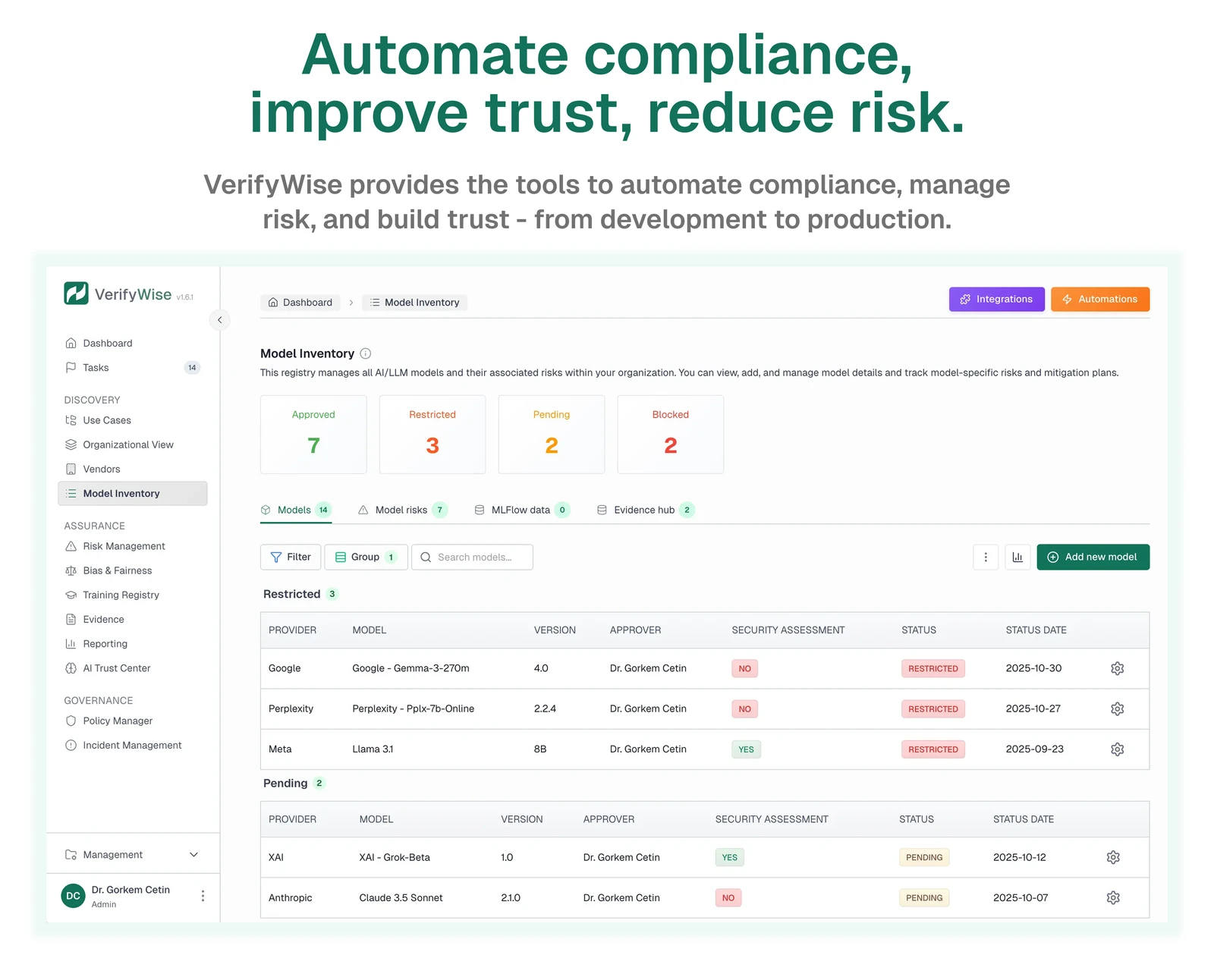
Task: Select the Blocked status card
Action: 671,435
